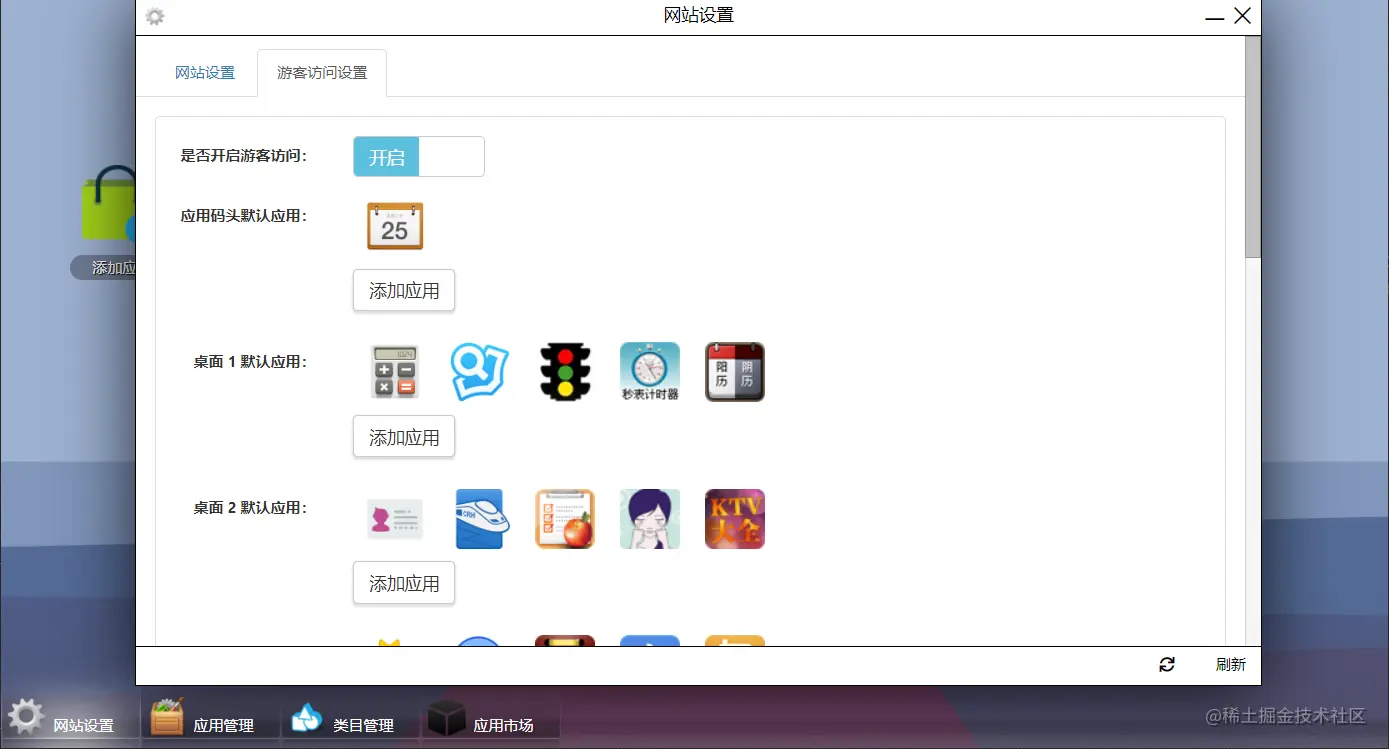Click the 应用码头默认应用 label

click(x=243, y=216)
